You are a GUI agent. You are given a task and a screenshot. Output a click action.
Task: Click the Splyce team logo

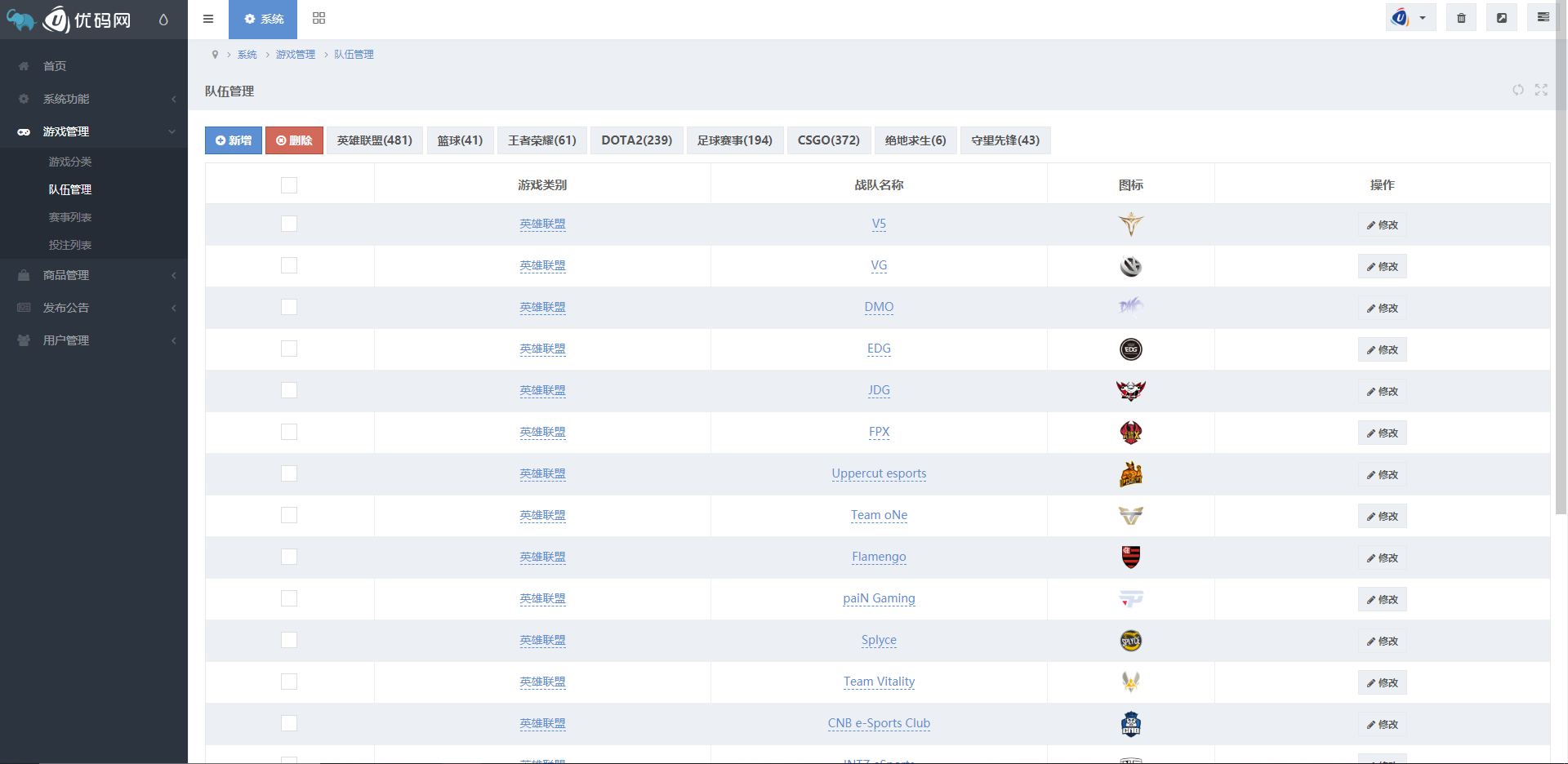[x=1131, y=641]
